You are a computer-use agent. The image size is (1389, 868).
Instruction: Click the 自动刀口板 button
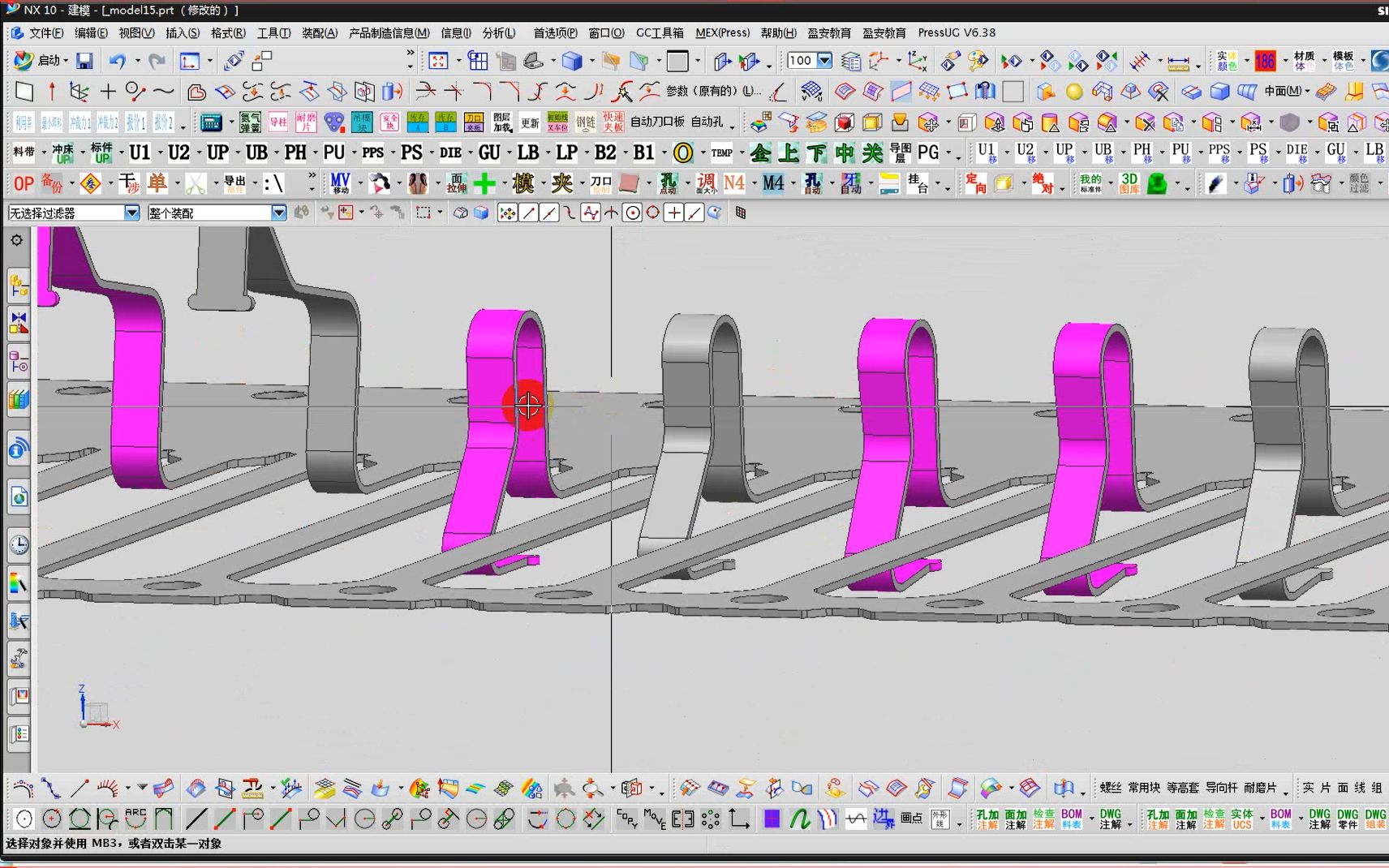coord(657,122)
